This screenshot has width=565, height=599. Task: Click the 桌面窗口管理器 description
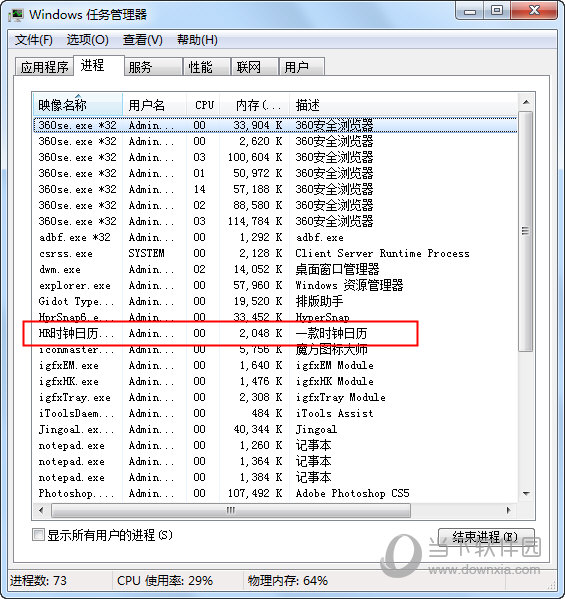click(x=337, y=270)
